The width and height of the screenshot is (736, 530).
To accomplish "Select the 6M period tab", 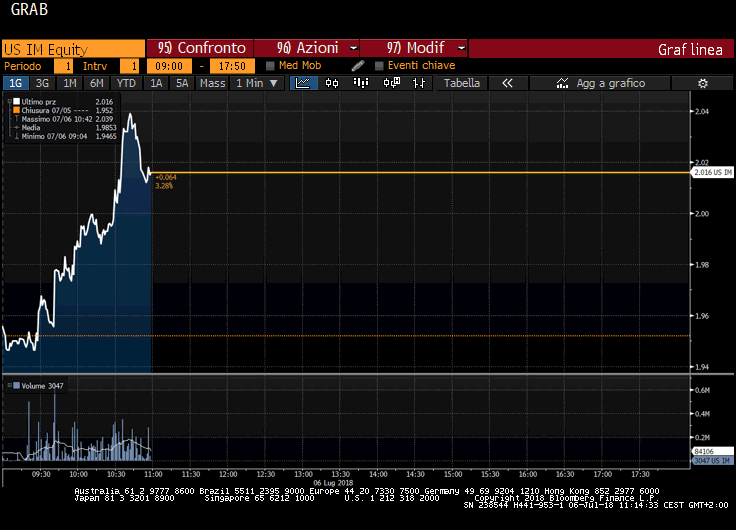I will tap(97, 83).
